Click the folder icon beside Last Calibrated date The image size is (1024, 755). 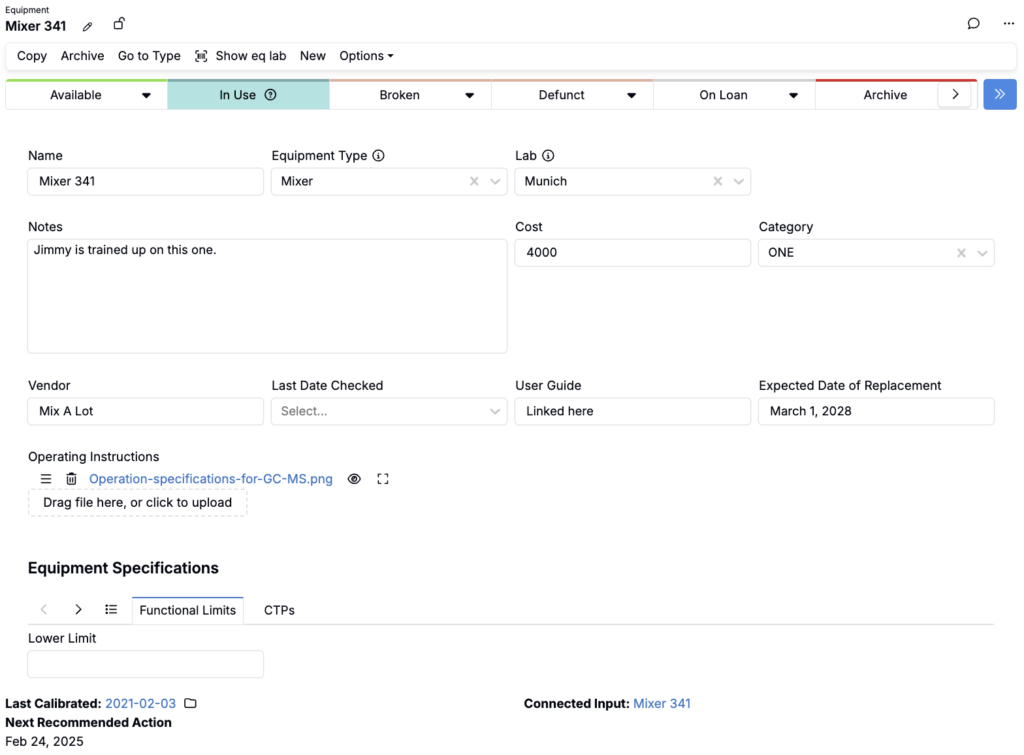[190, 703]
